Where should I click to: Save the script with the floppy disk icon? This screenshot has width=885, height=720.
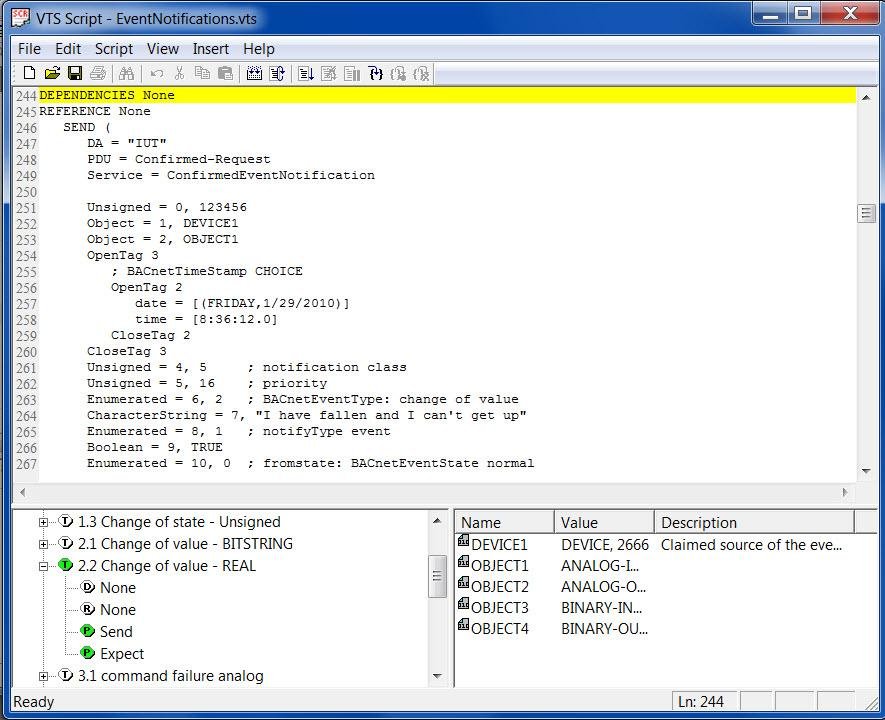click(x=75, y=73)
